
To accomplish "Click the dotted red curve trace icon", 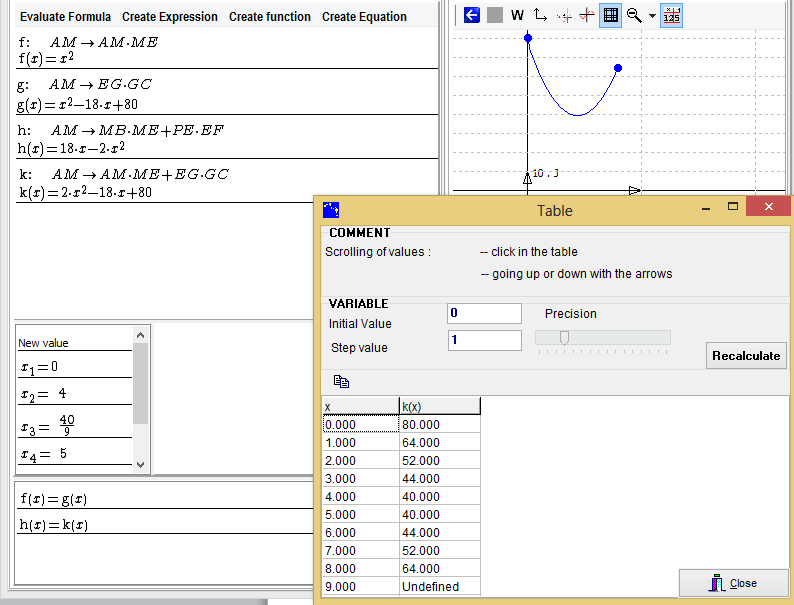I will tap(564, 16).
